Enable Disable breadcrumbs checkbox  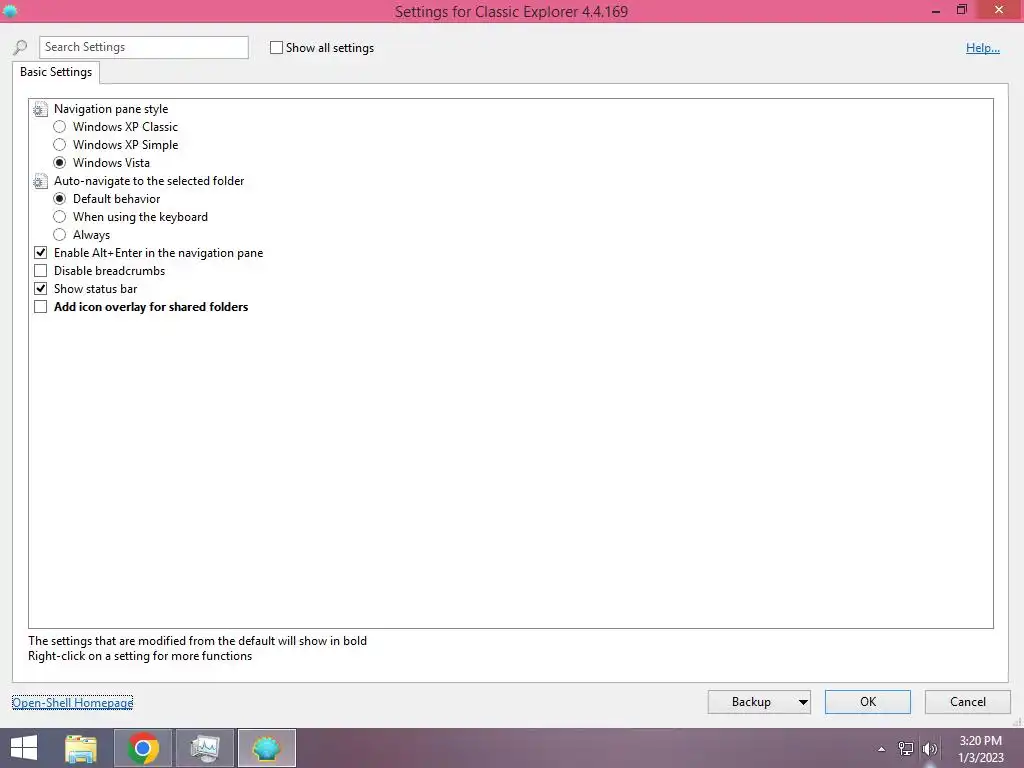coord(40,271)
